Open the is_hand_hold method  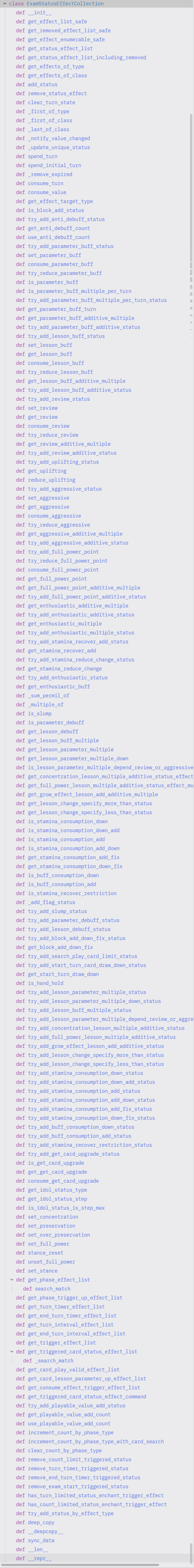[x=45, y=983]
